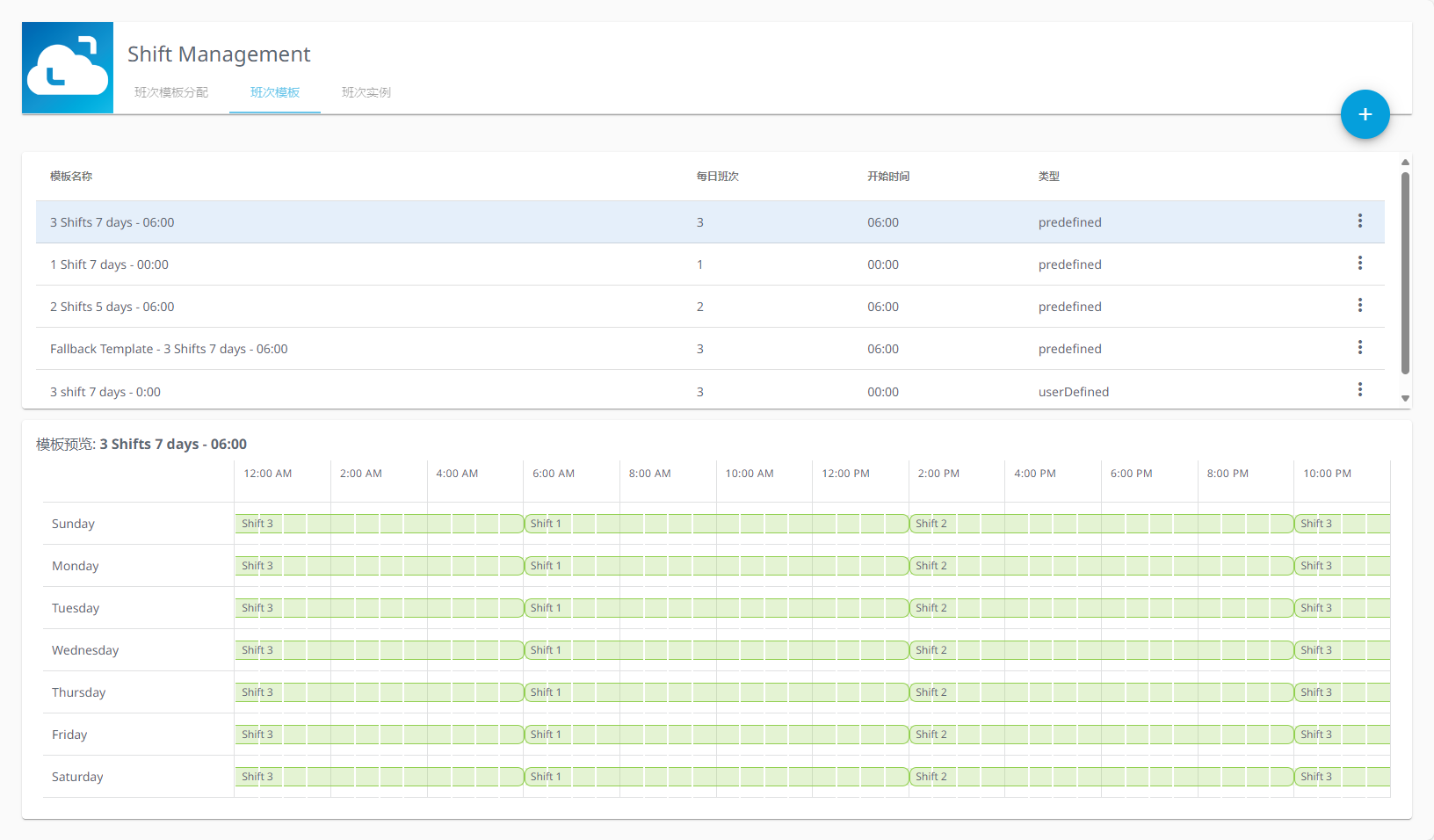The image size is (1434, 840).
Task: Select the 班次模板 tab
Action: coord(275,92)
